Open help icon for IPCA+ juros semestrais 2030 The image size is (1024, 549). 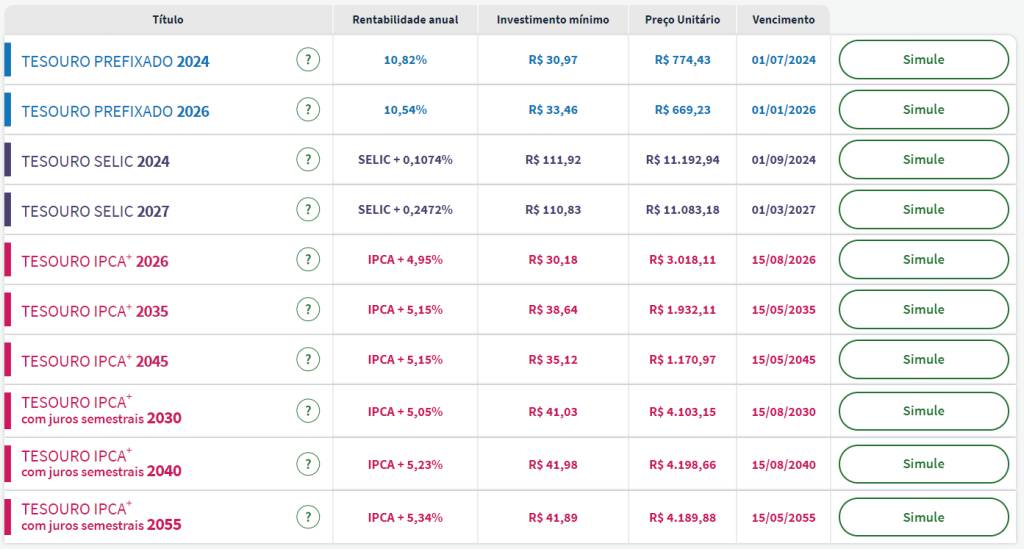pos(308,411)
